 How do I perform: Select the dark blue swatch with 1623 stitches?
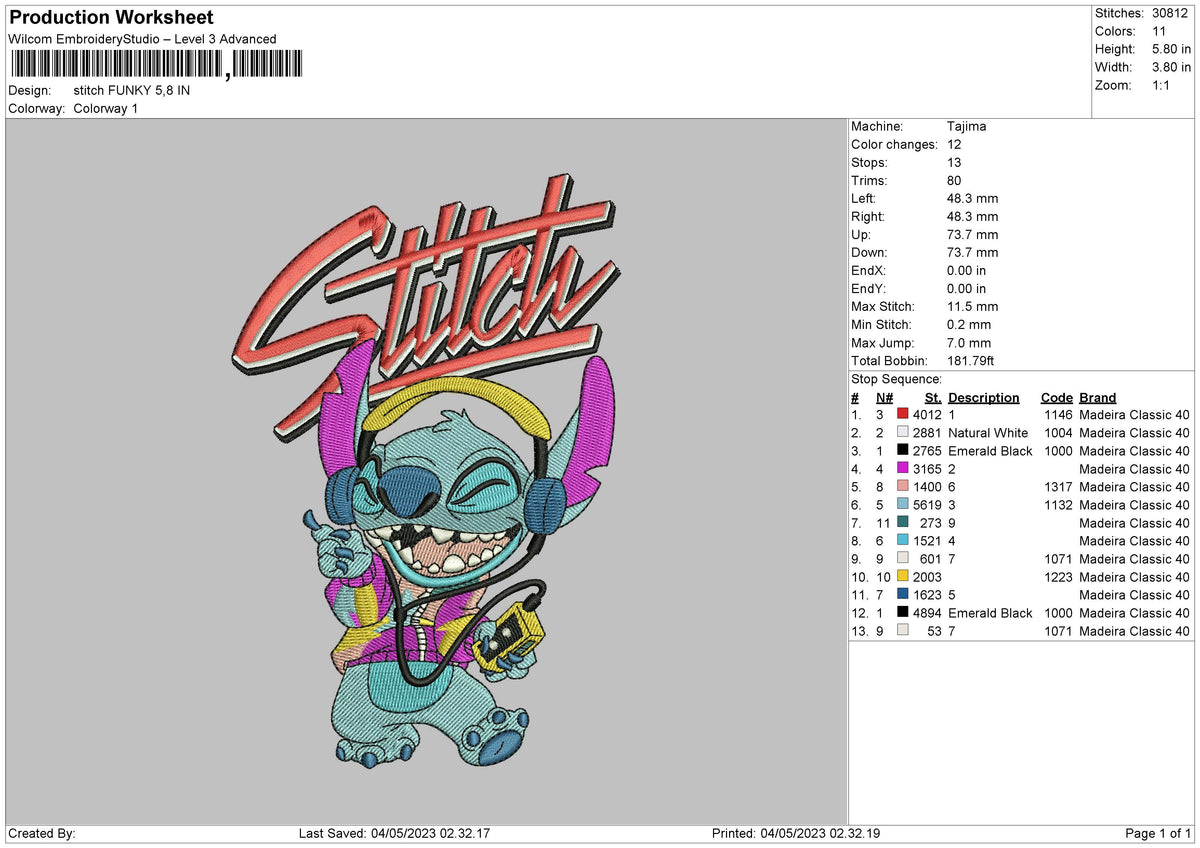[903, 595]
